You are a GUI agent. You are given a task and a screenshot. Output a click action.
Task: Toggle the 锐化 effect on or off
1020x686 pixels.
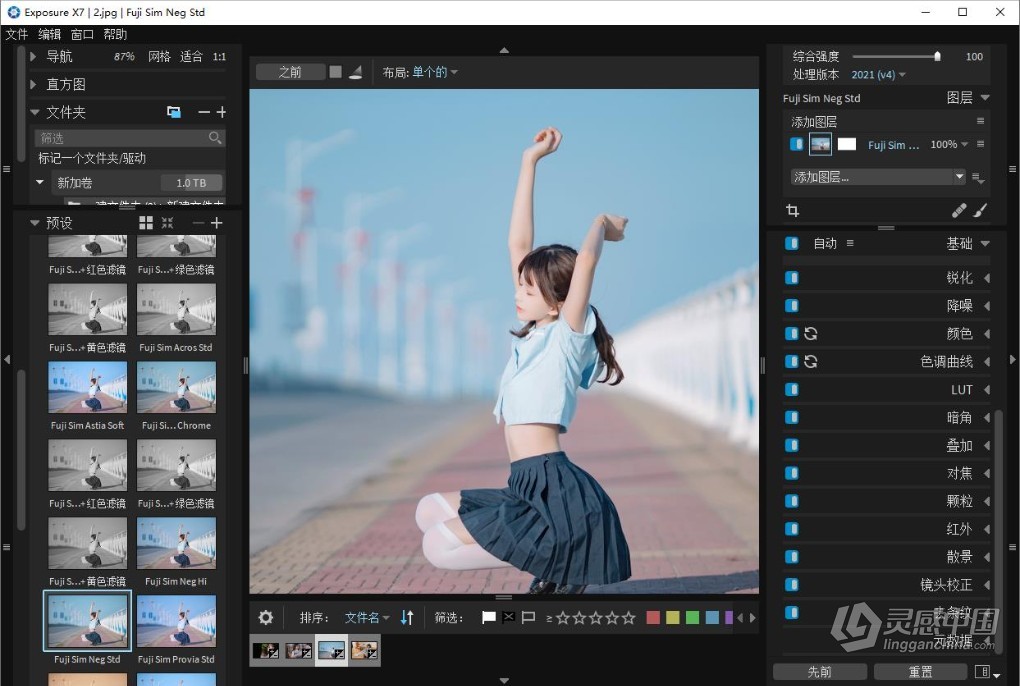pos(793,277)
